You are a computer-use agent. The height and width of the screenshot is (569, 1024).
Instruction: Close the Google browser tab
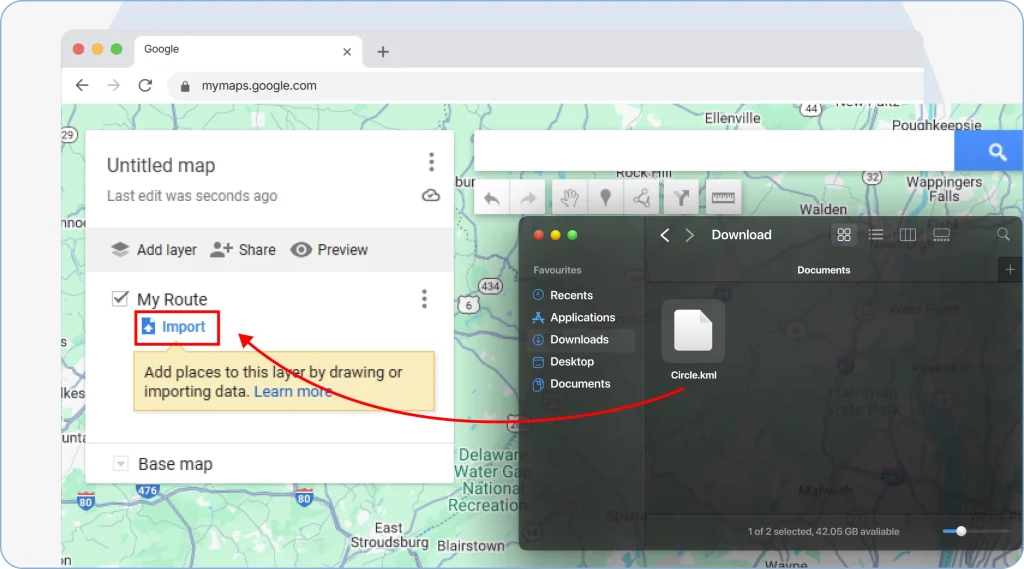click(x=347, y=52)
